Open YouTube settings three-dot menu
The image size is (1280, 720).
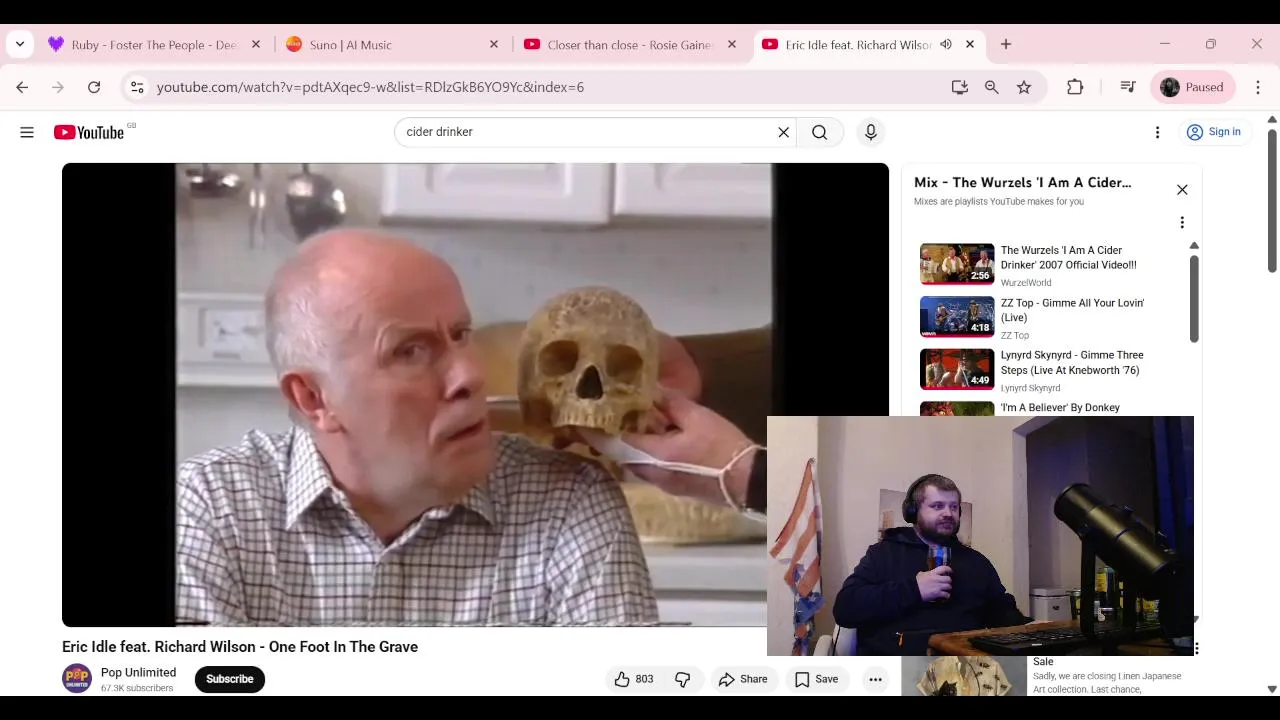coord(1157,132)
